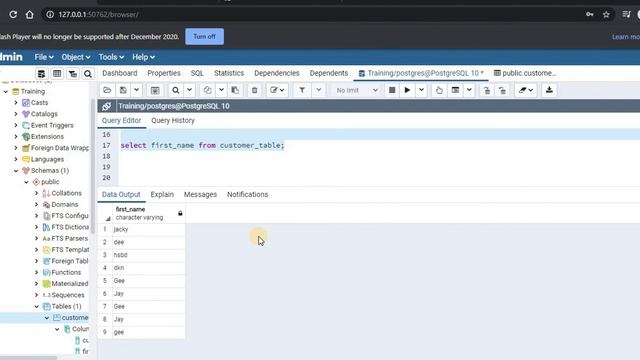Open the No limit rows dropdown
The image size is (640, 360).
[356, 90]
